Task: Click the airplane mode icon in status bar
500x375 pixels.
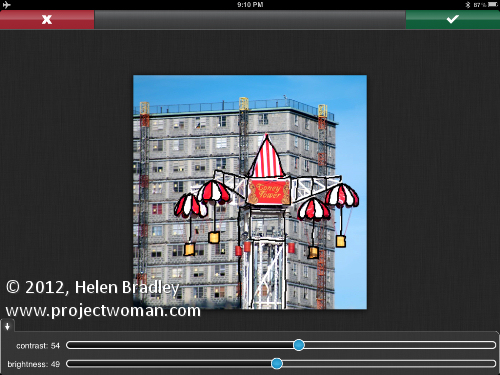Action: point(6,5)
